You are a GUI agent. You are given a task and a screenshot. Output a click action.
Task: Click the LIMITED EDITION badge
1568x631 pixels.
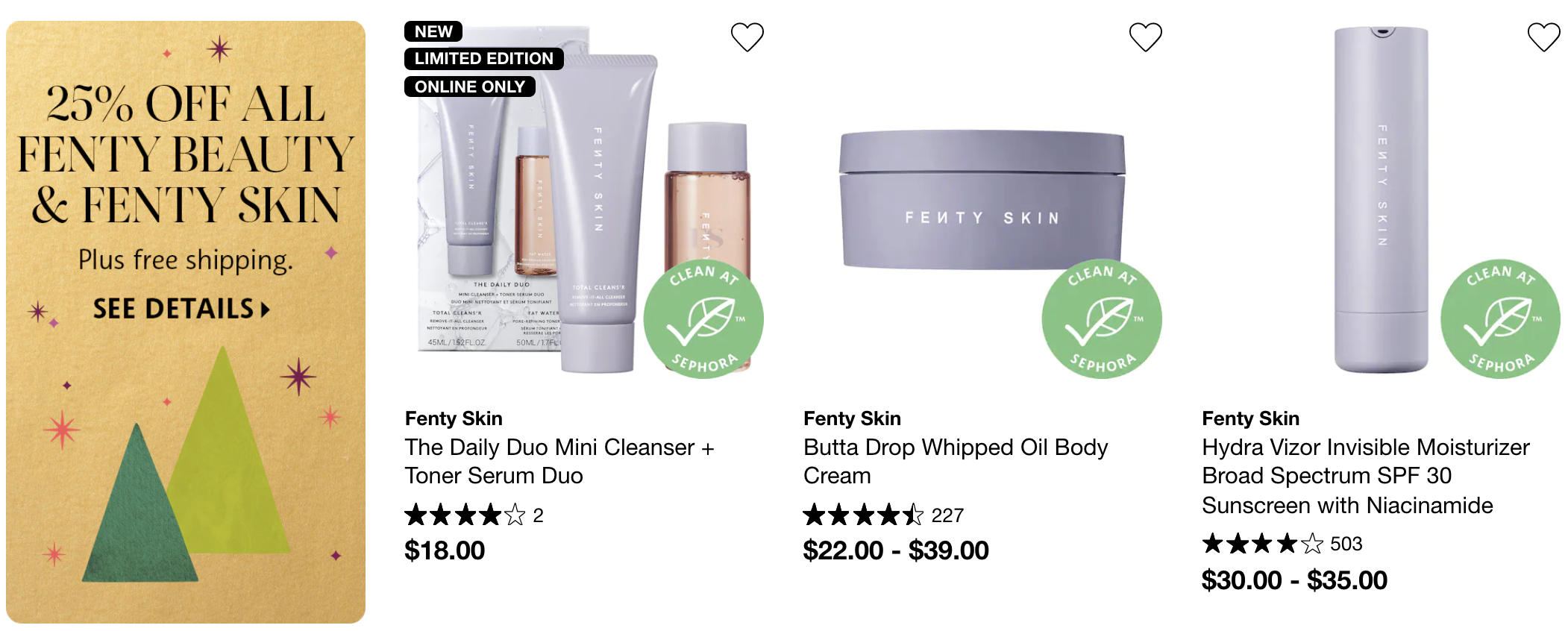(x=484, y=58)
